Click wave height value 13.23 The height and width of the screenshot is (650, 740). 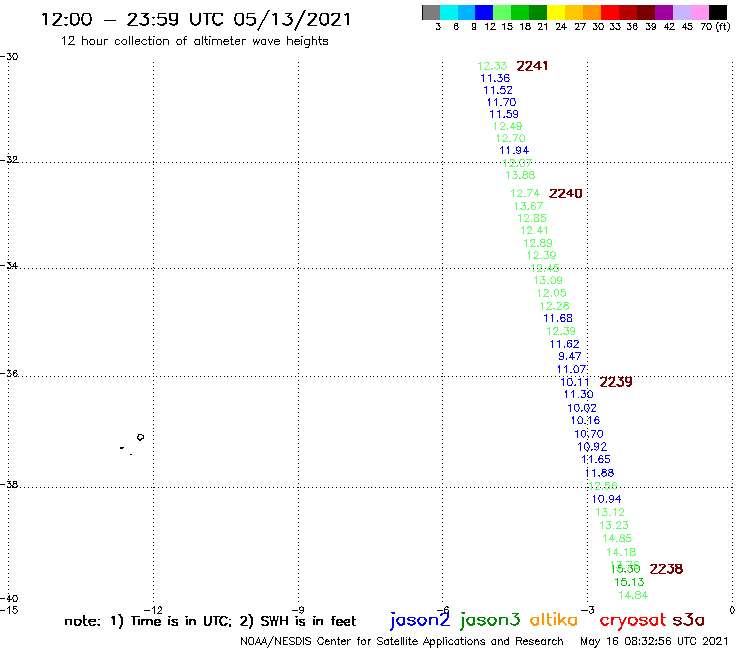click(x=614, y=525)
